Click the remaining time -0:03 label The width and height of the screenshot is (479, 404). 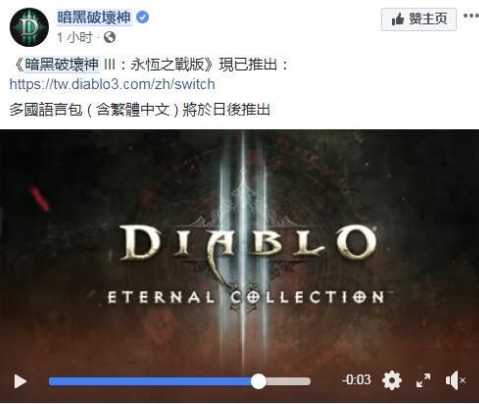click(x=356, y=380)
